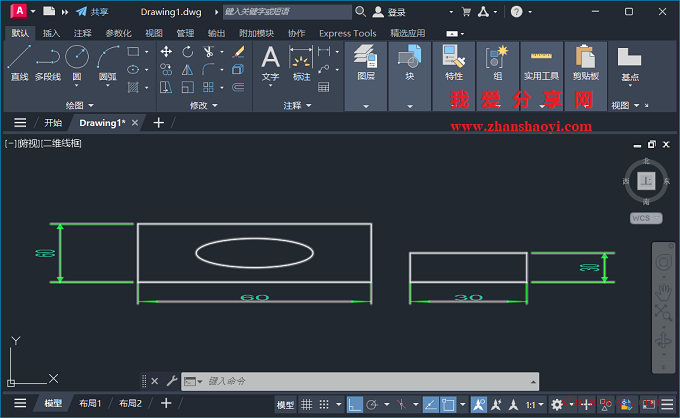Activate the Rotate tool
The width and height of the screenshot is (680, 418).
pyautogui.click(x=187, y=52)
